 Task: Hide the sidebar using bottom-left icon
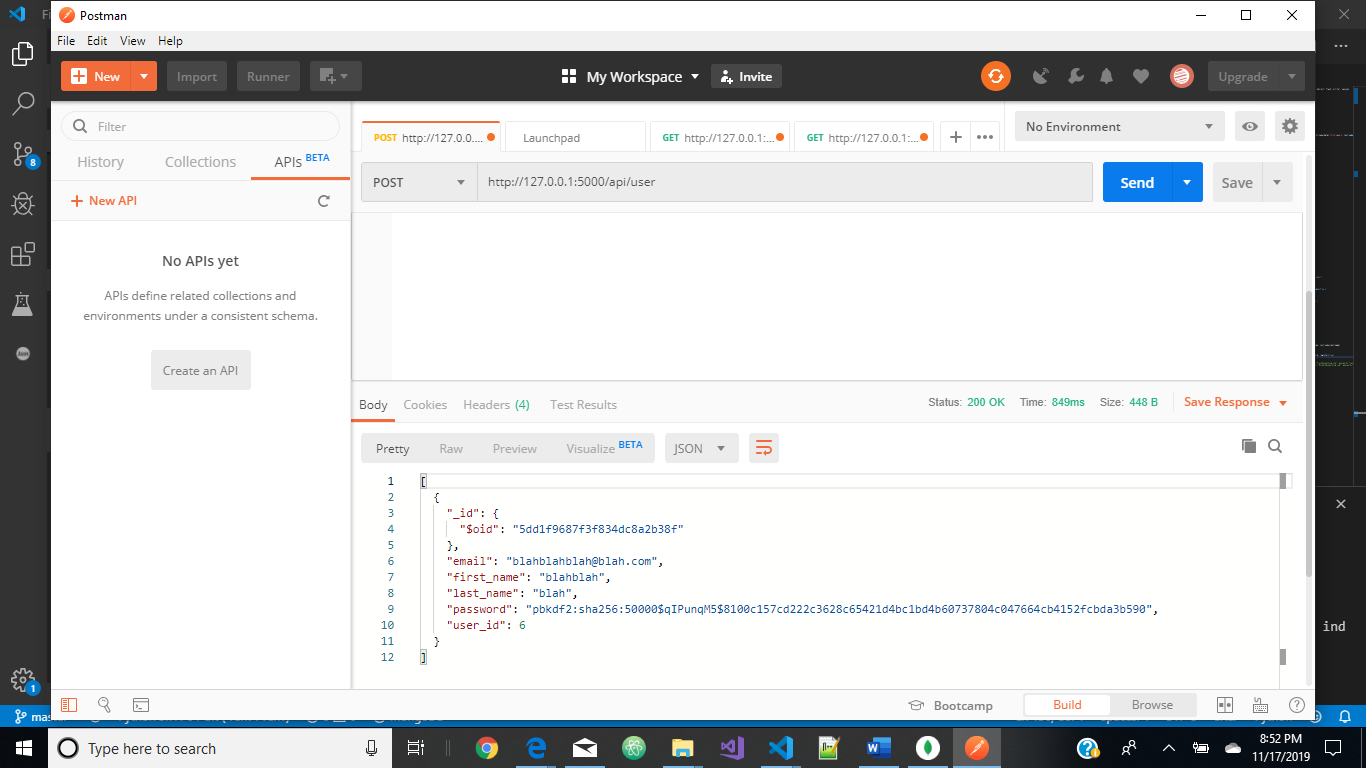tap(69, 705)
